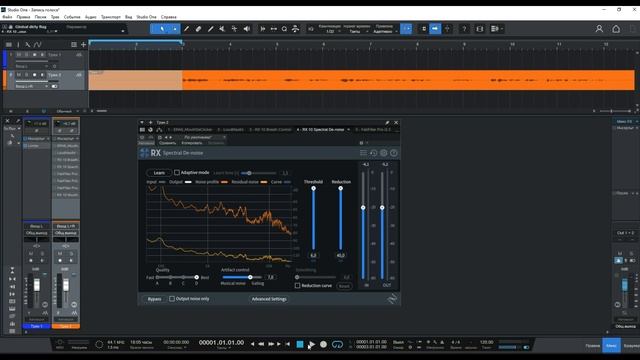The image size is (640, 360).
Task: Open RX plugin settings gear icon
Action: coord(384,153)
